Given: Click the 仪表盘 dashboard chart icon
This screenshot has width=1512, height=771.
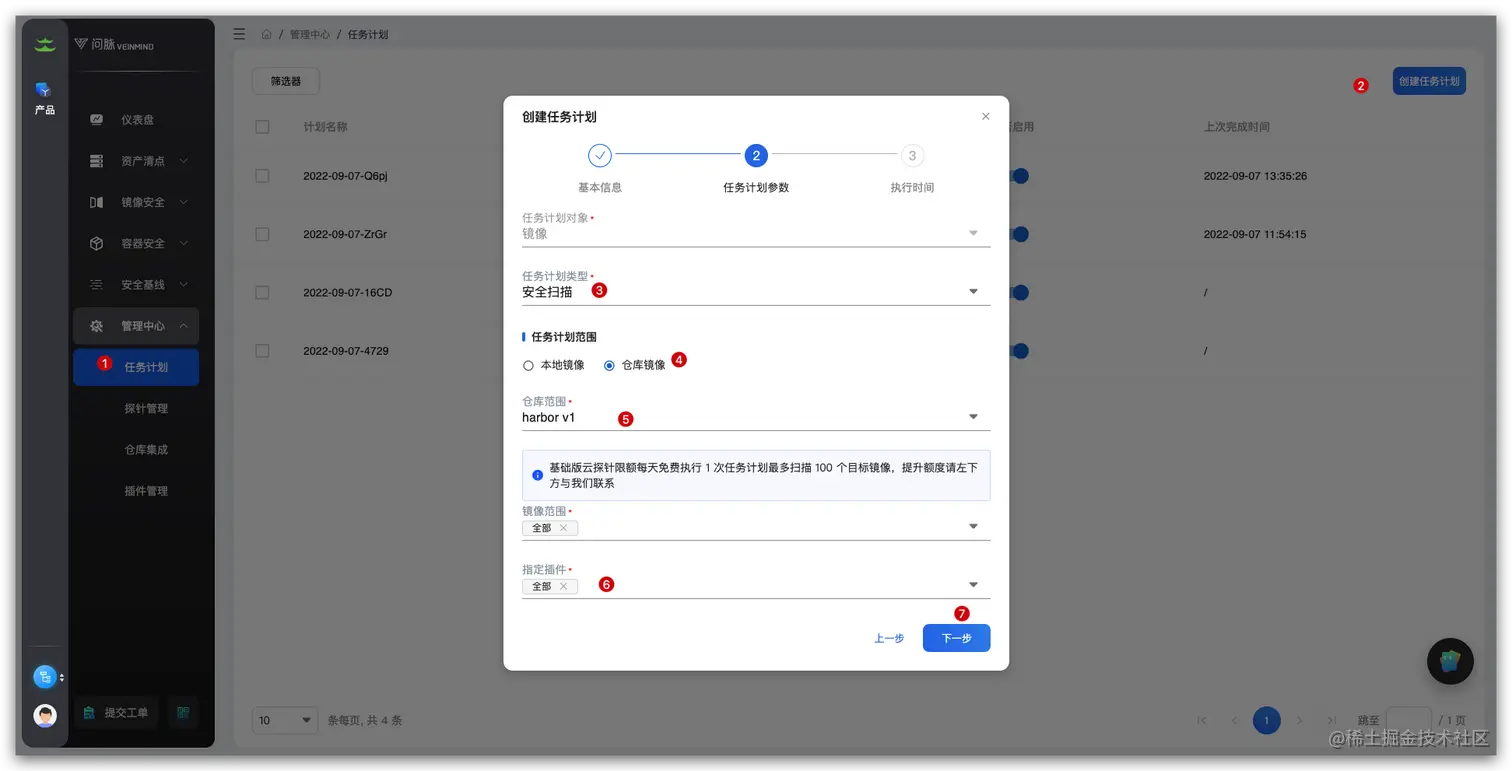Looking at the screenshot, I should pyautogui.click(x=96, y=120).
